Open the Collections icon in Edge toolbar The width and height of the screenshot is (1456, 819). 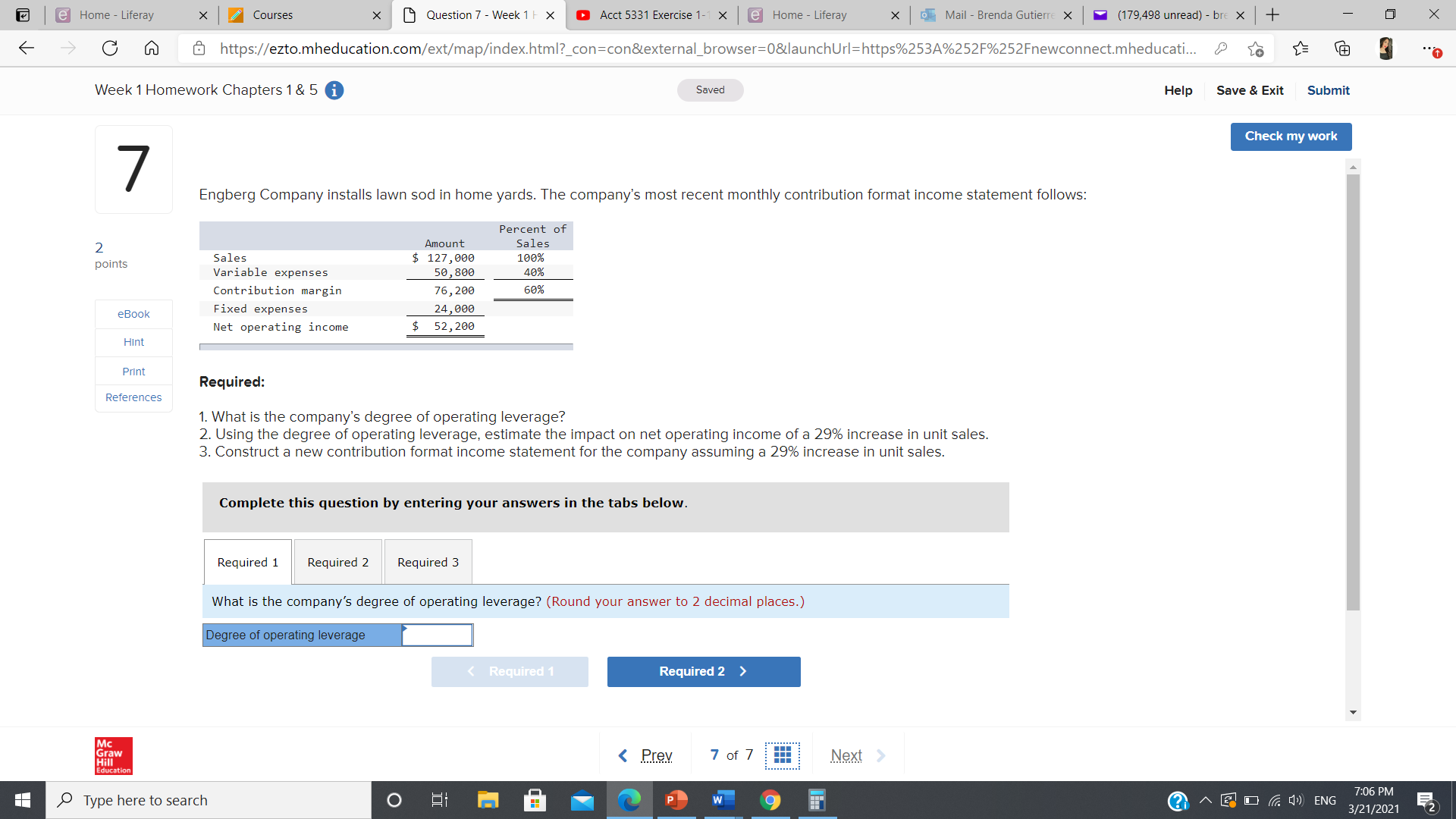tap(1342, 48)
